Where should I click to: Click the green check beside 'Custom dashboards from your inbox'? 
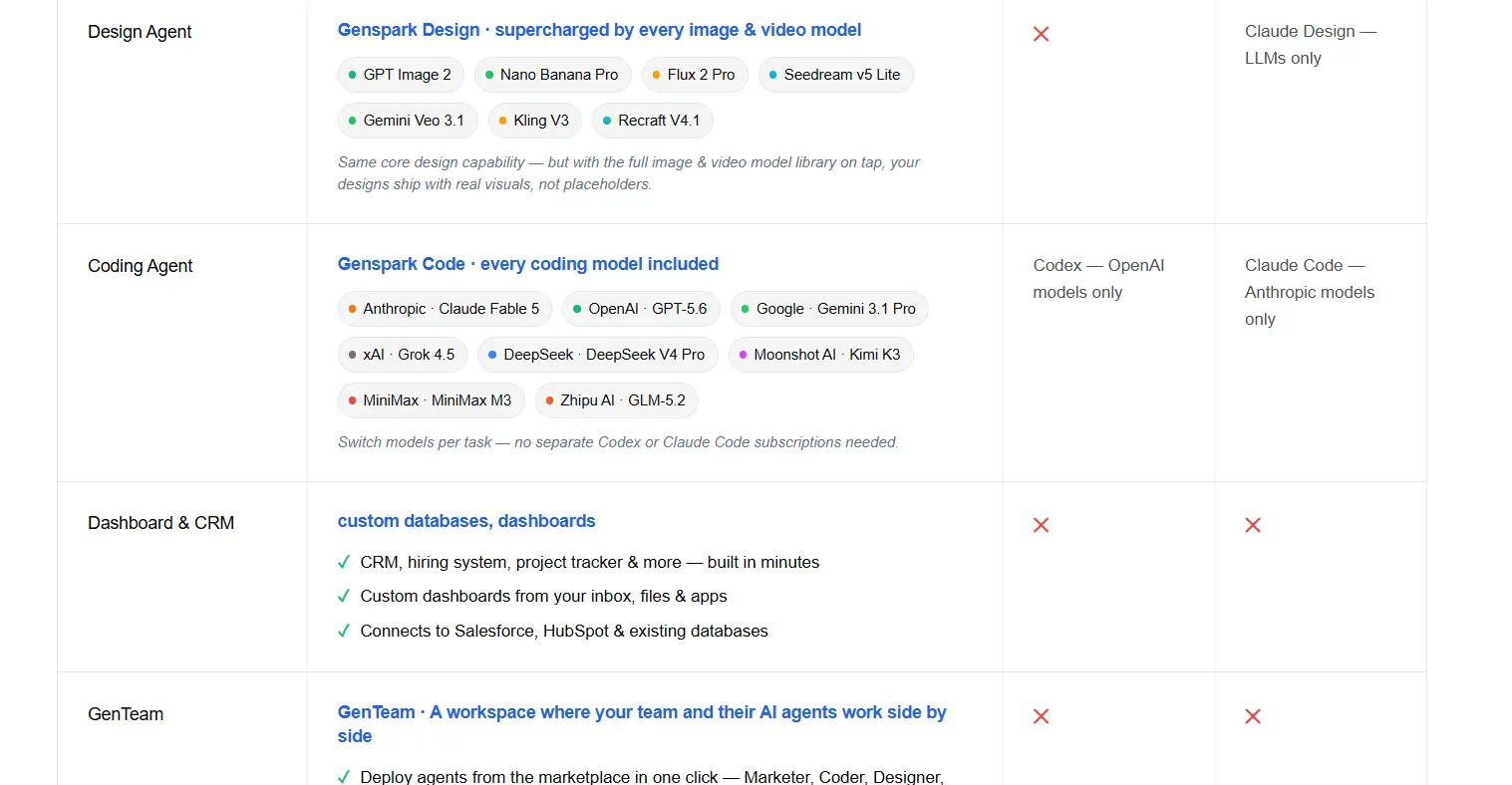pos(344,596)
